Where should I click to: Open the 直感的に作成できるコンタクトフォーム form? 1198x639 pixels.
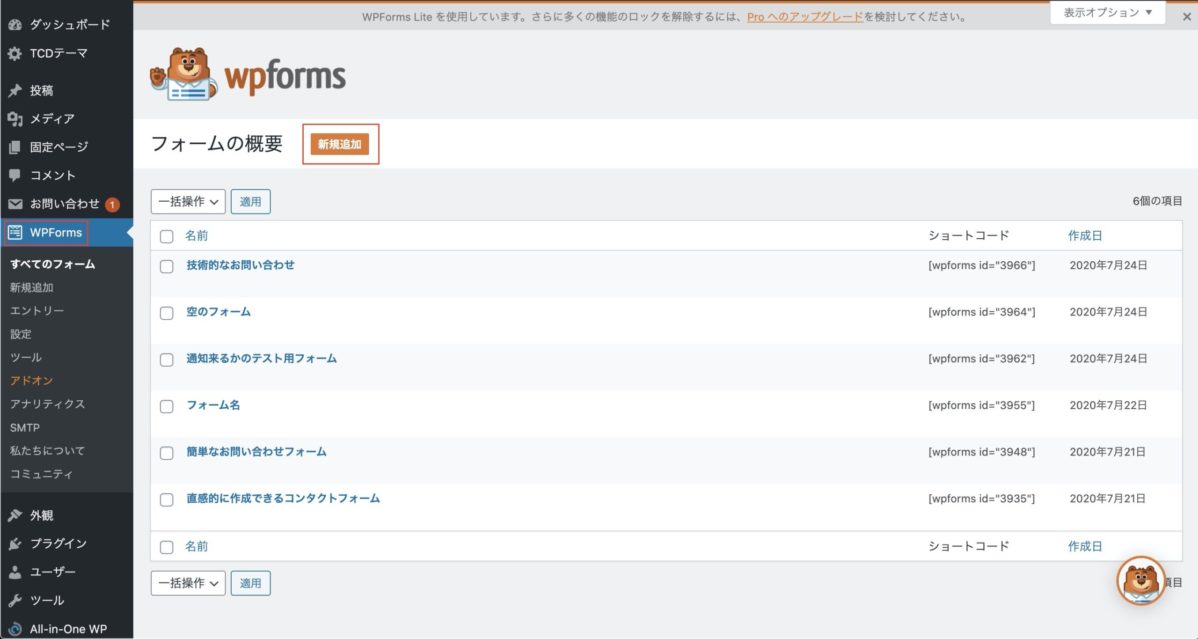tap(283, 498)
